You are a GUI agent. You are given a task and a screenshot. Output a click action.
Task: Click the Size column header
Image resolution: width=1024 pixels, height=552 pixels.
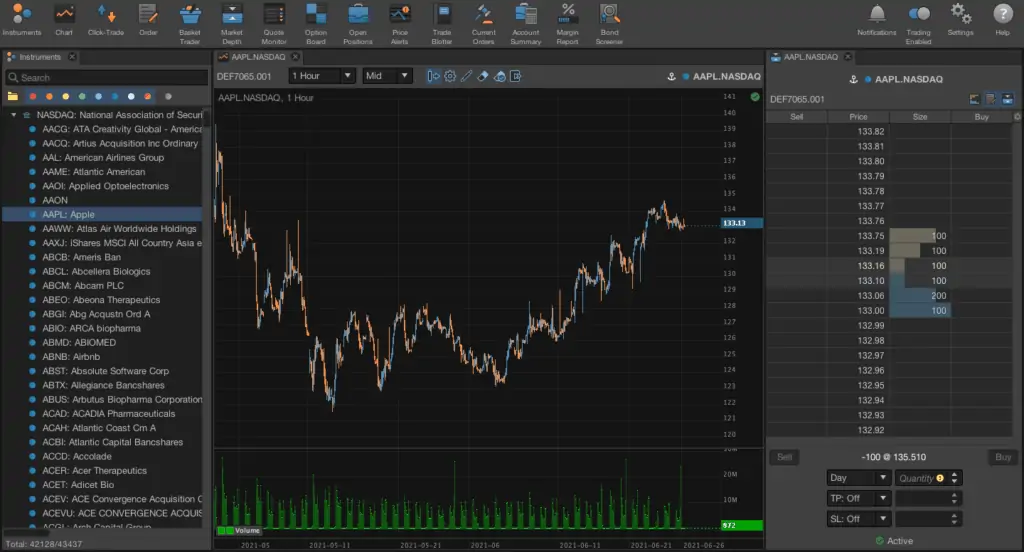[920, 117]
